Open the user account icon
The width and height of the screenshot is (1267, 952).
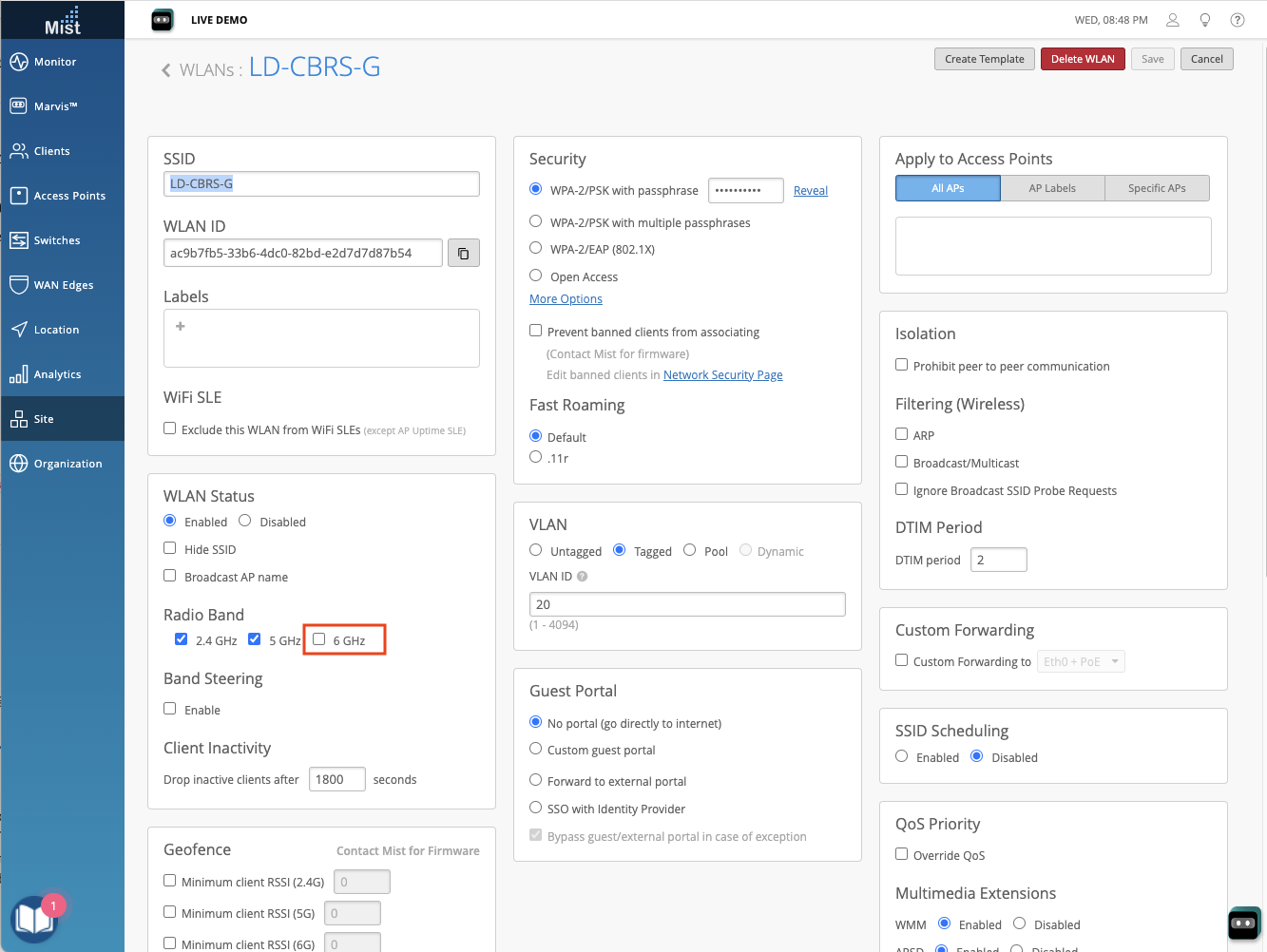tap(1173, 20)
